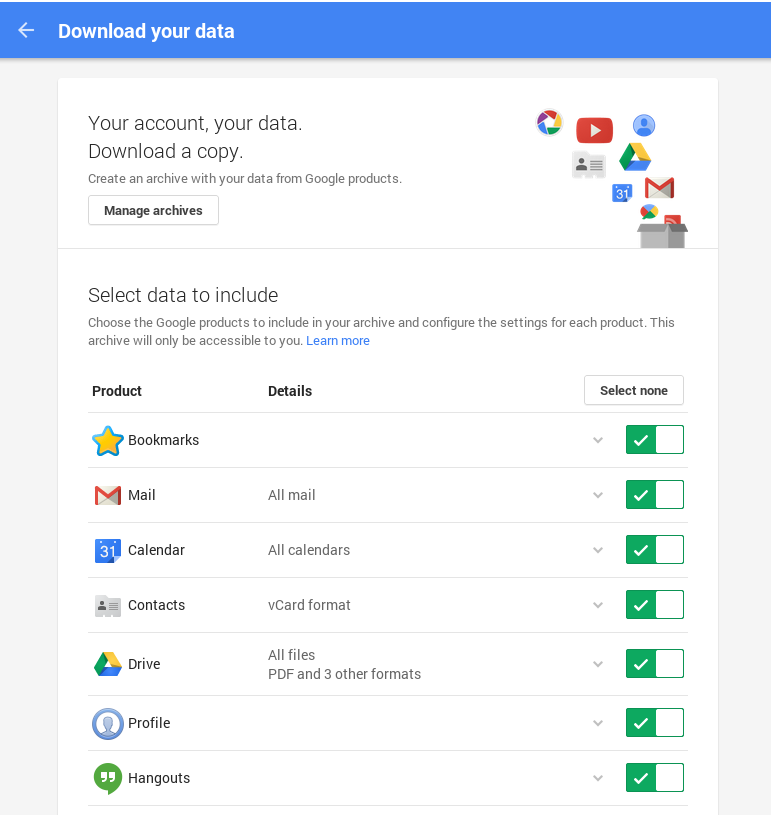Expand the Profile row chevron
Viewport: 771px width, 815px height.
point(598,723)
